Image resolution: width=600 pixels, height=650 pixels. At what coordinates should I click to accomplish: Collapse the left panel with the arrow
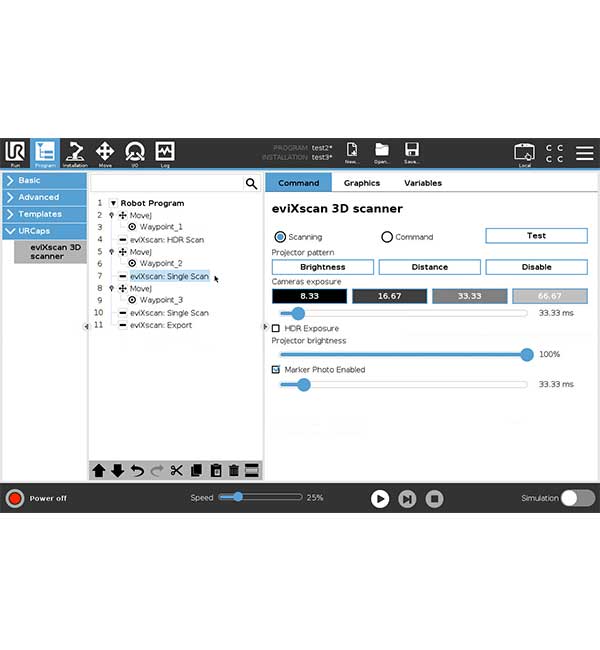tap(86, 327)
